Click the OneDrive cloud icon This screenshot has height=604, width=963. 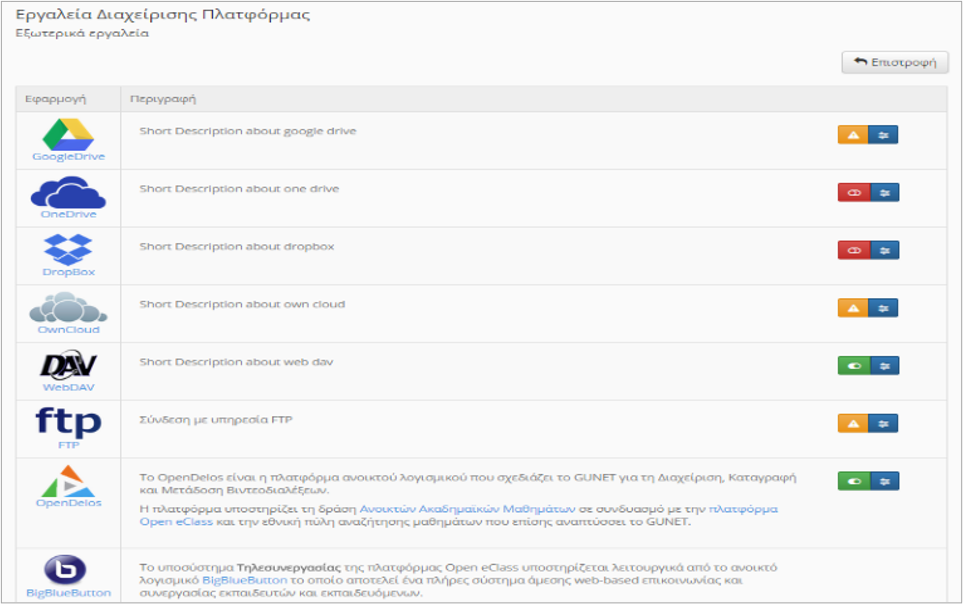click(68, 191)
